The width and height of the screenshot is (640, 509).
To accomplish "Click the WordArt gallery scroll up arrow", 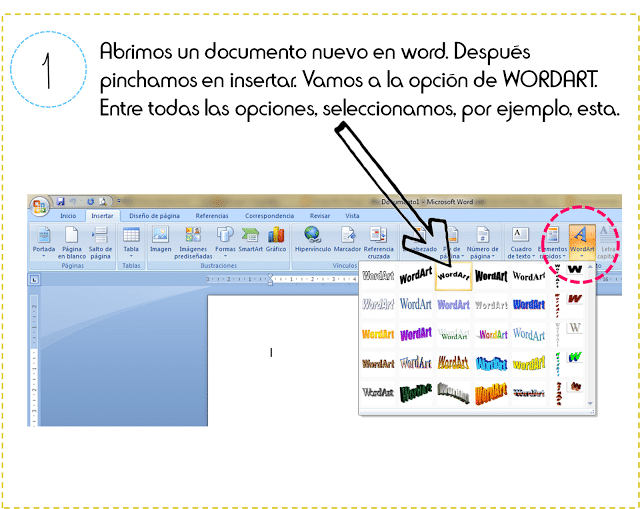I will (590, 267).
